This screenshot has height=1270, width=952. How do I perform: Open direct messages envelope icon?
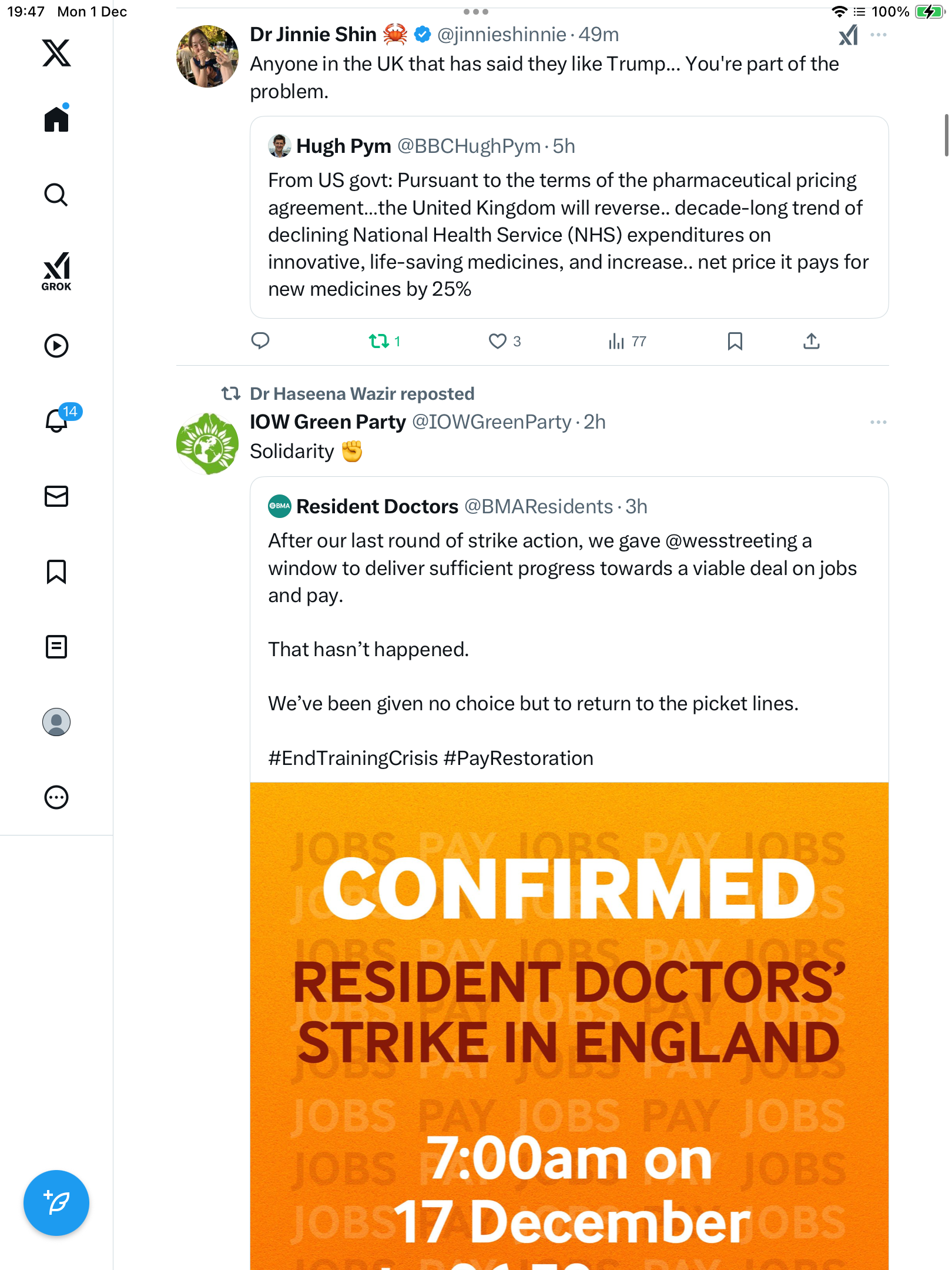pyautogui.click(x=56, y=496)
